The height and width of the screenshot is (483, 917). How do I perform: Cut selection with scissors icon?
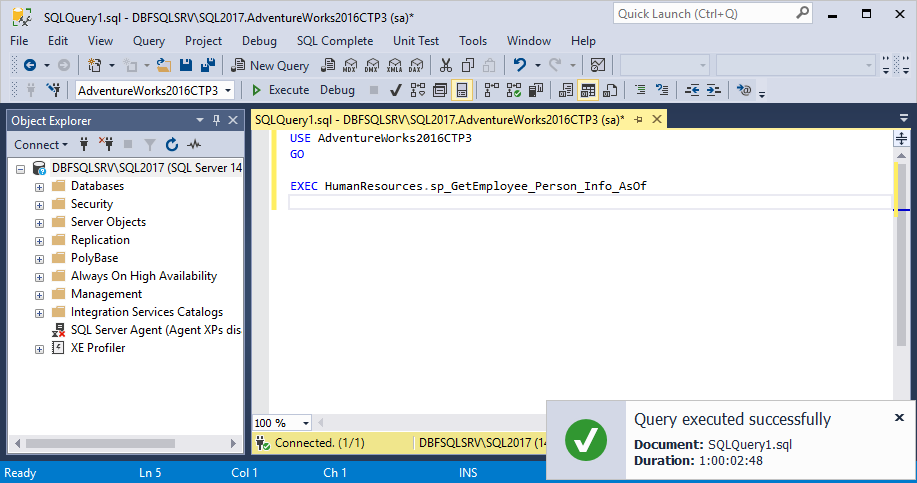(446, 65)
